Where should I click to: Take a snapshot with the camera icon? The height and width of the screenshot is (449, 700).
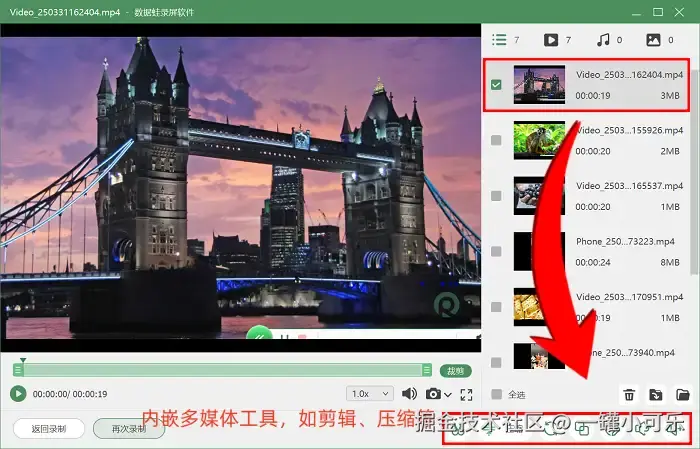click(x=433, y=394)
